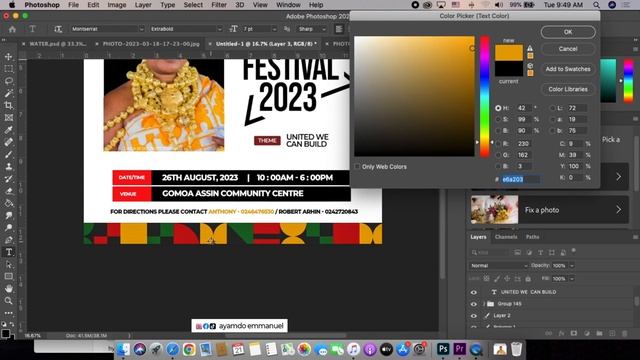Select the R red radio button

pyautogui.click(x=498, y=144)
